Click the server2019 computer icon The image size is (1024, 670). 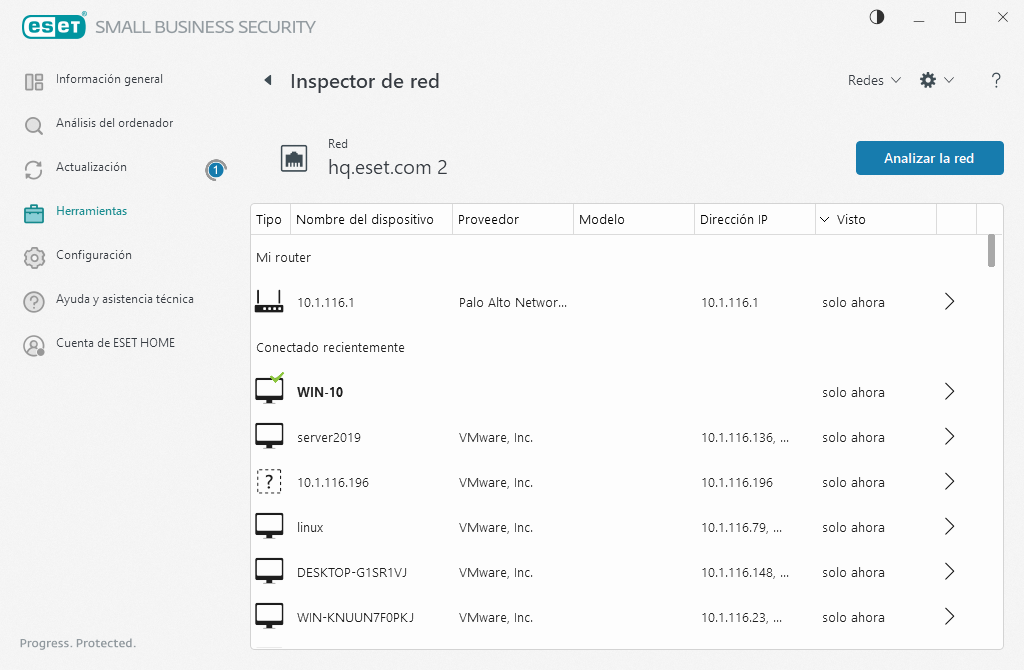pyautogui.click(x=269, y=437)
